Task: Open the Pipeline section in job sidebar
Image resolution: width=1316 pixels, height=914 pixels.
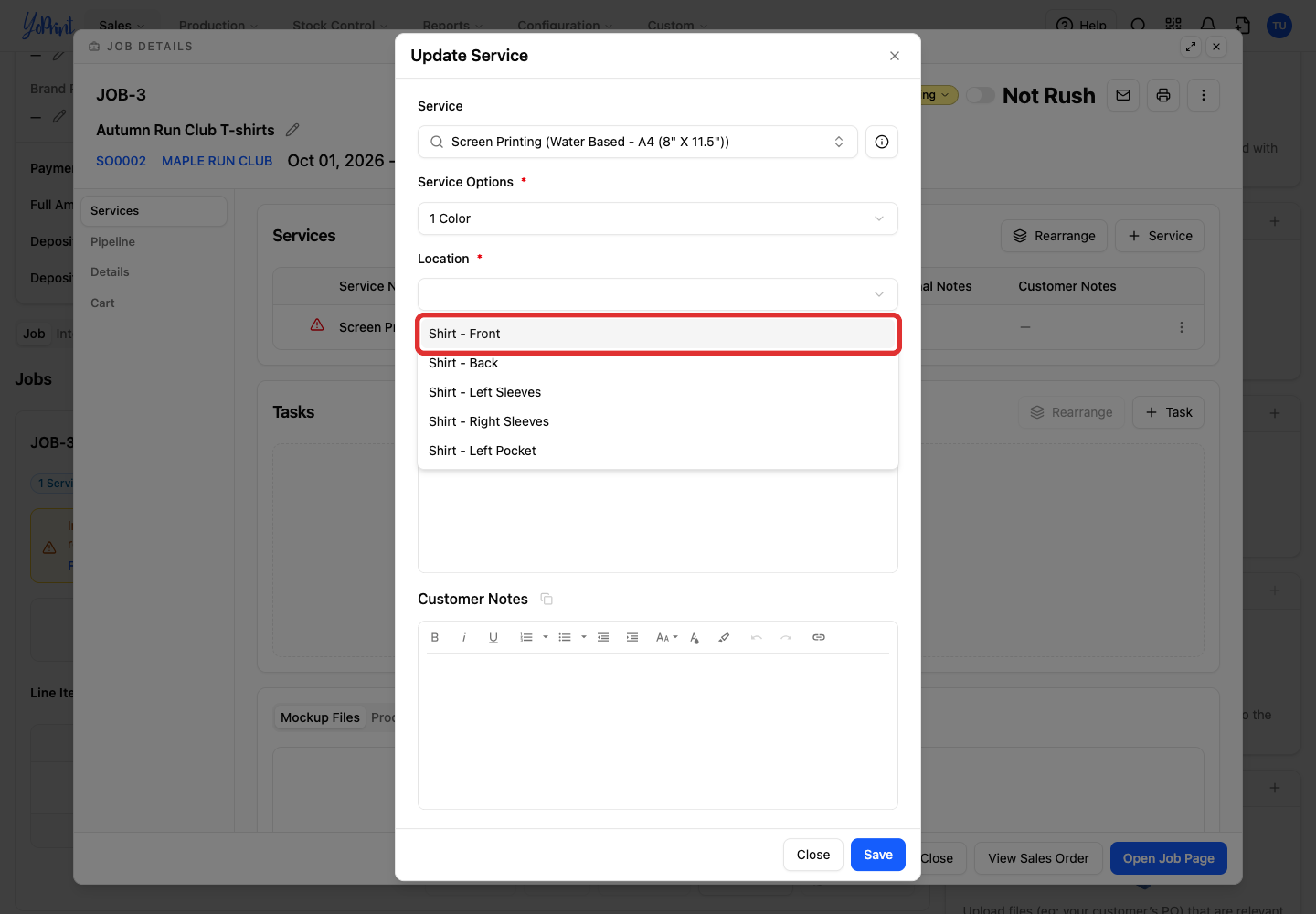Action: (x=112, y=241)
